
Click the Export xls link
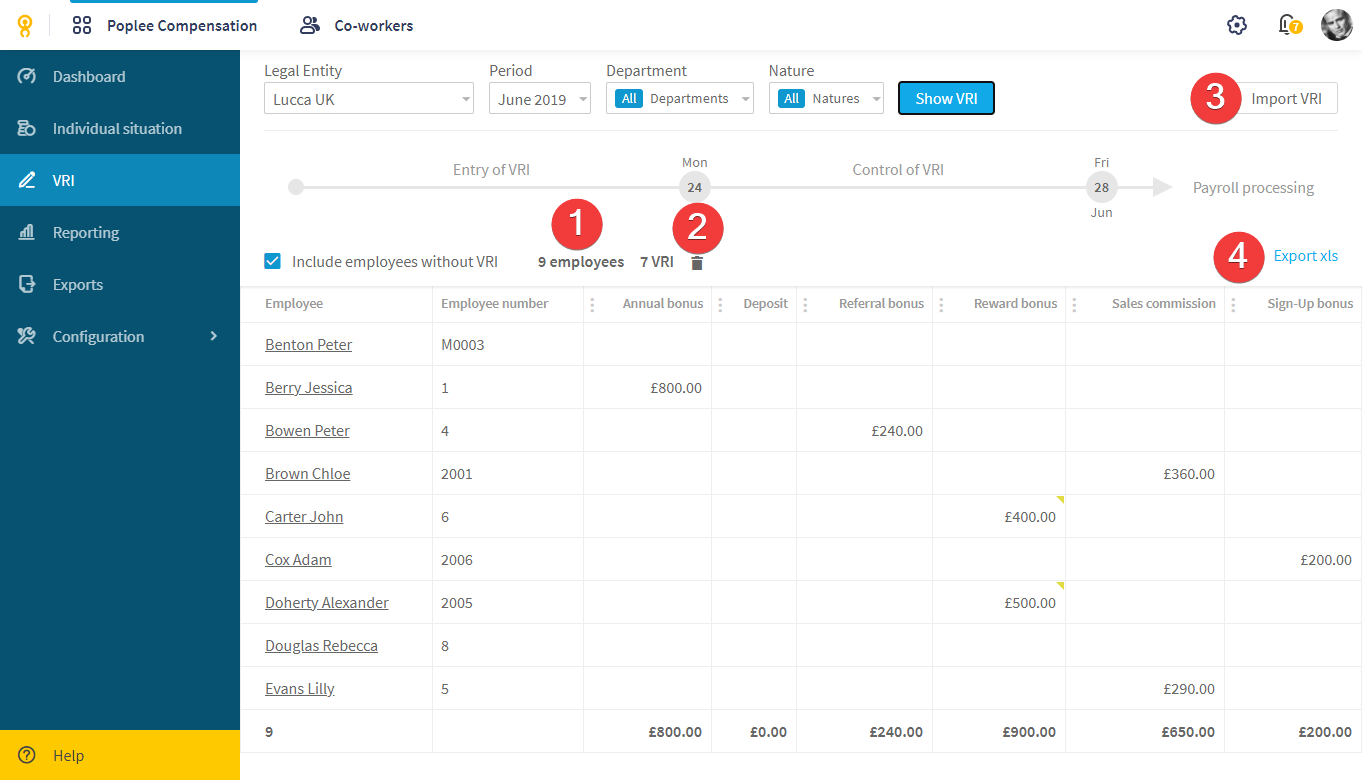click(x=1305, y=256)
